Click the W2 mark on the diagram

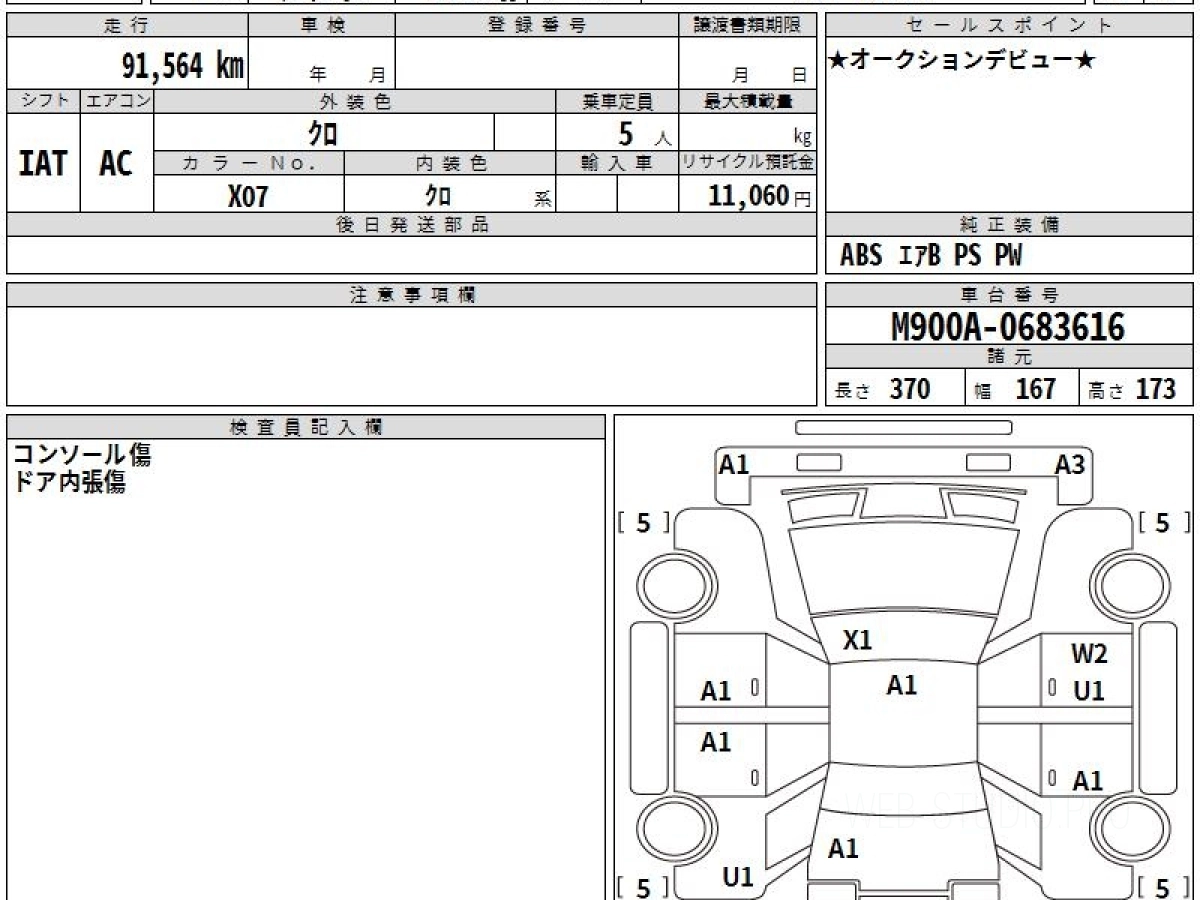[1089, 655]
